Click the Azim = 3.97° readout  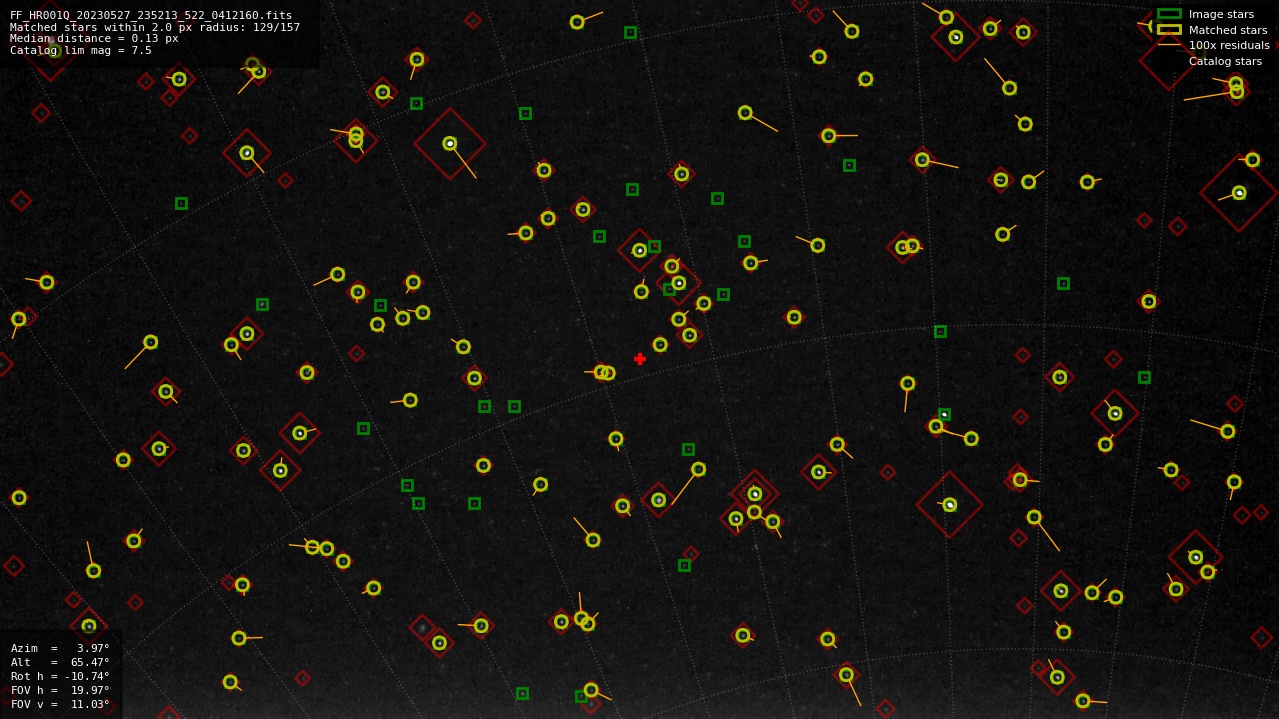pos(60,648)
